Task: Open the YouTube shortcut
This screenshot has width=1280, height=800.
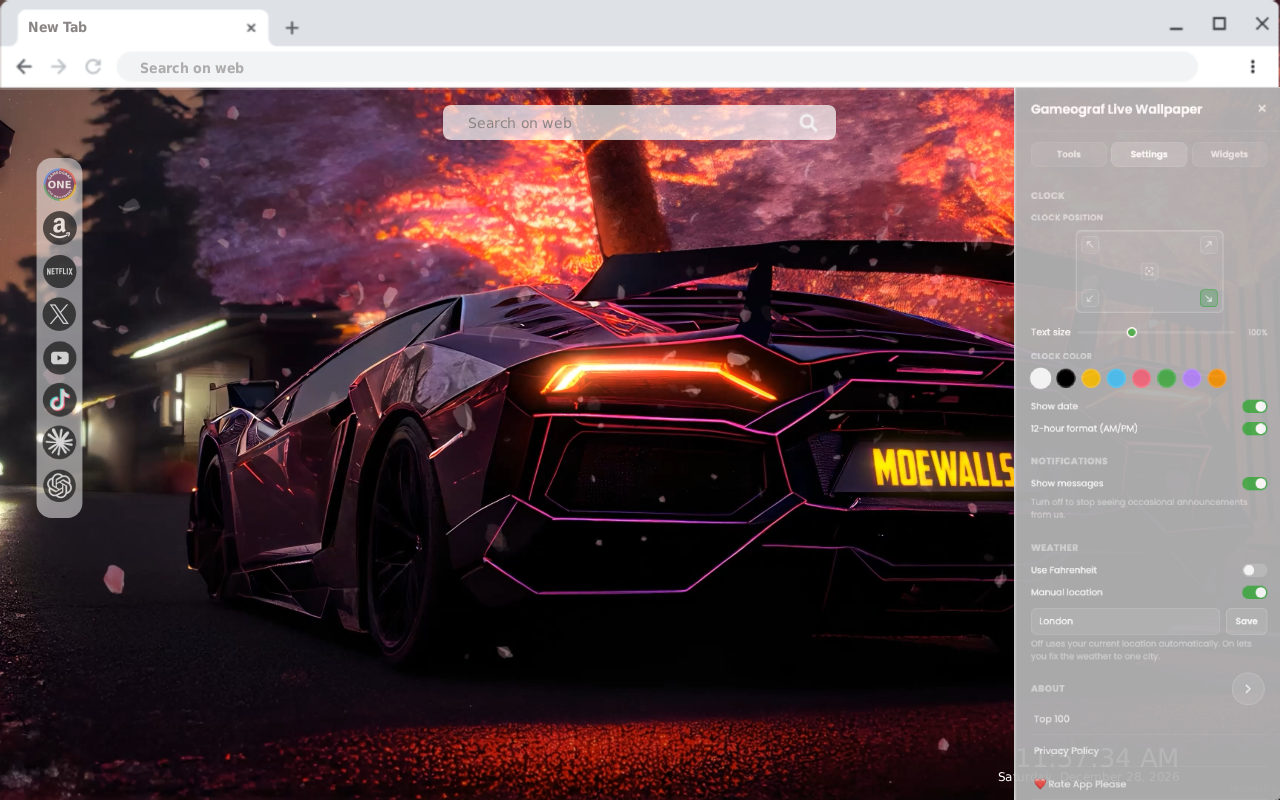Action: click(60, 357)
